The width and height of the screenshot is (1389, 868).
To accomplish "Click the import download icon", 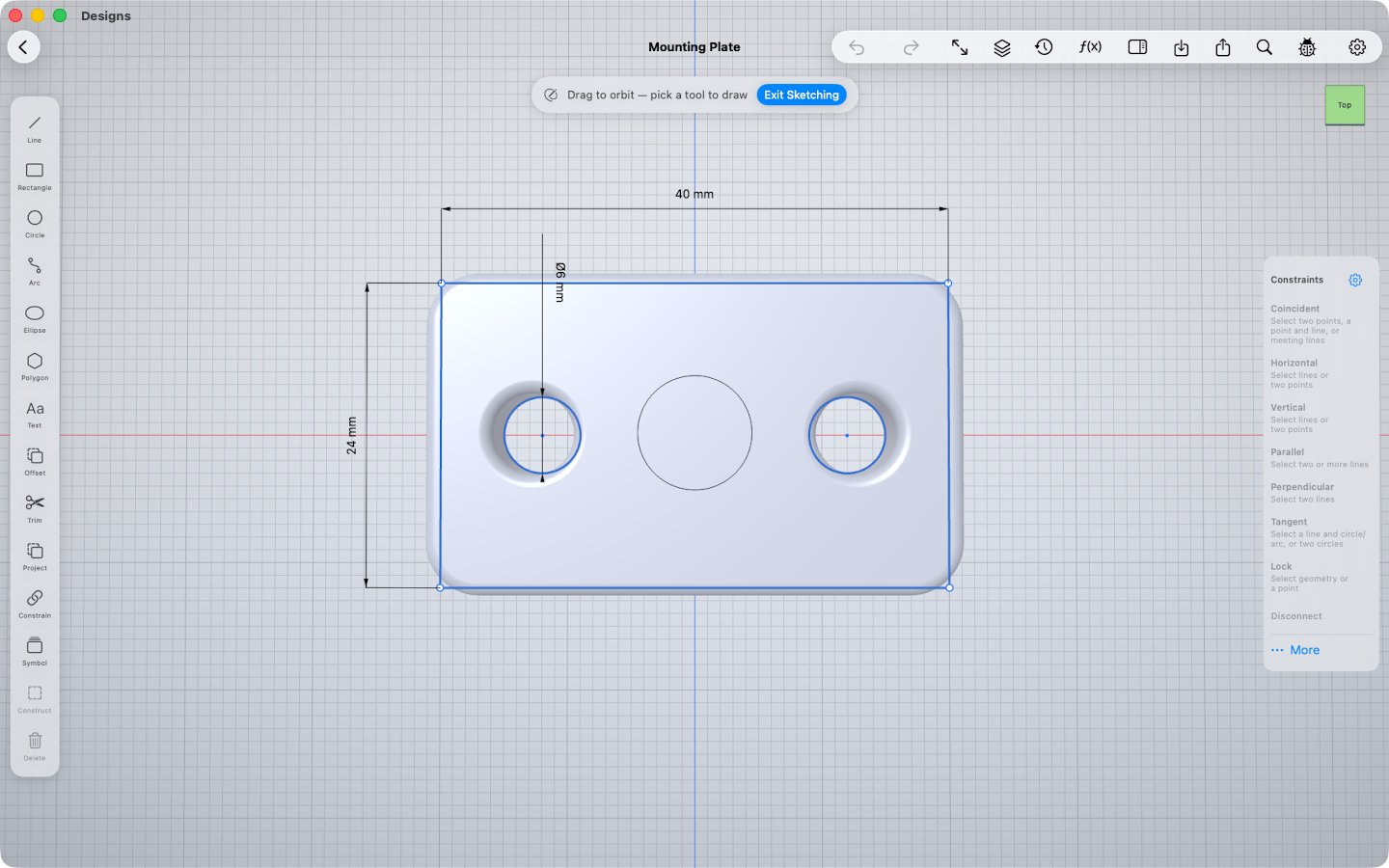I will [1181, 47].
